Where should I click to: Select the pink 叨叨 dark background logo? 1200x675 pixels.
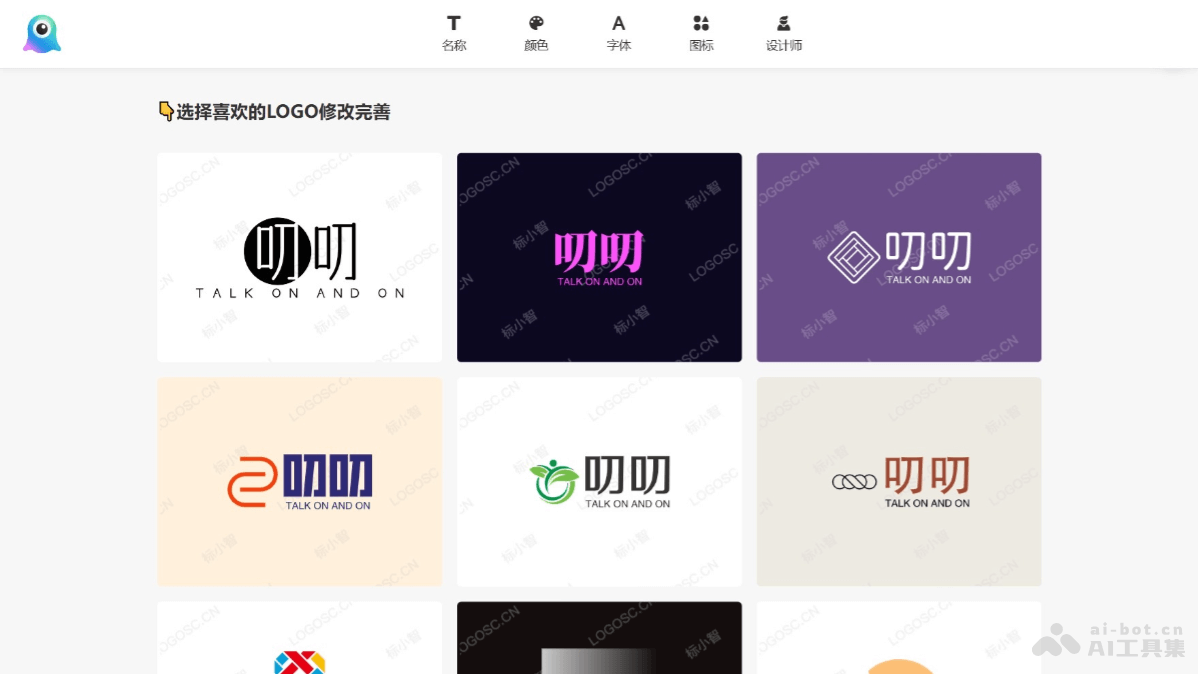(599, 256)
